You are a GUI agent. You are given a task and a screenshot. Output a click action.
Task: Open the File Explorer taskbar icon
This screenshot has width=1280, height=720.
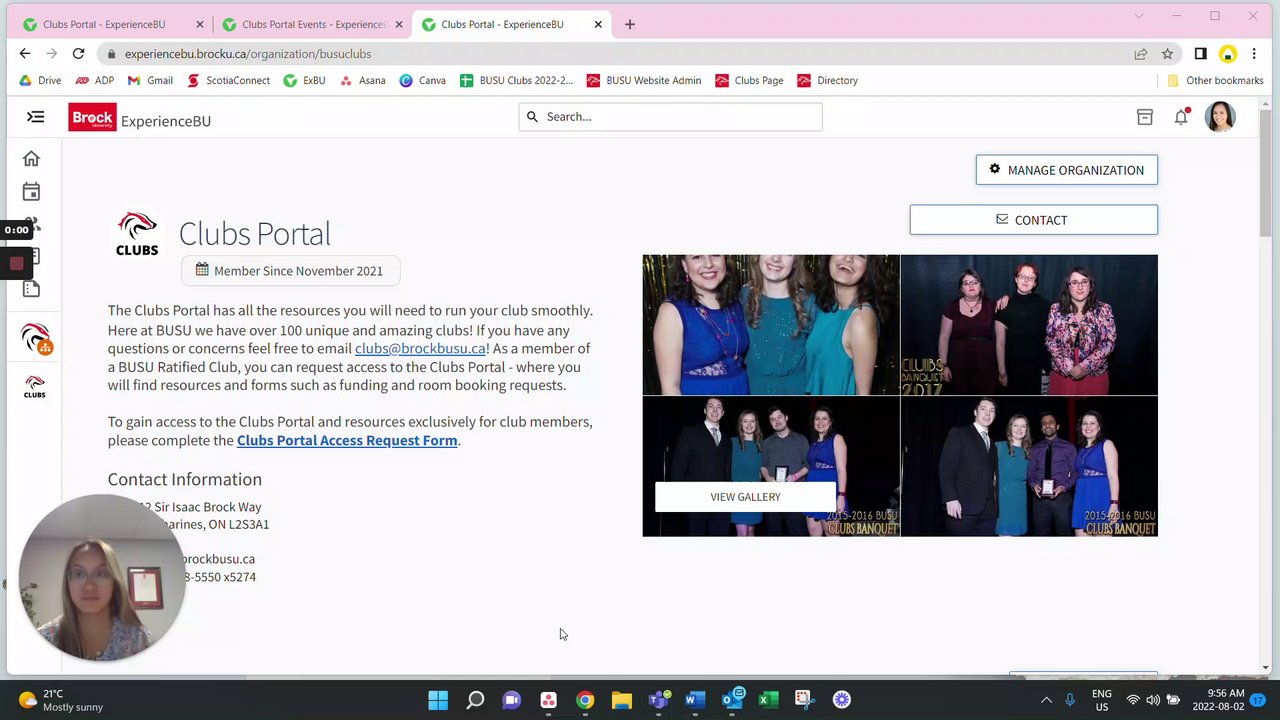coord(622,700)
